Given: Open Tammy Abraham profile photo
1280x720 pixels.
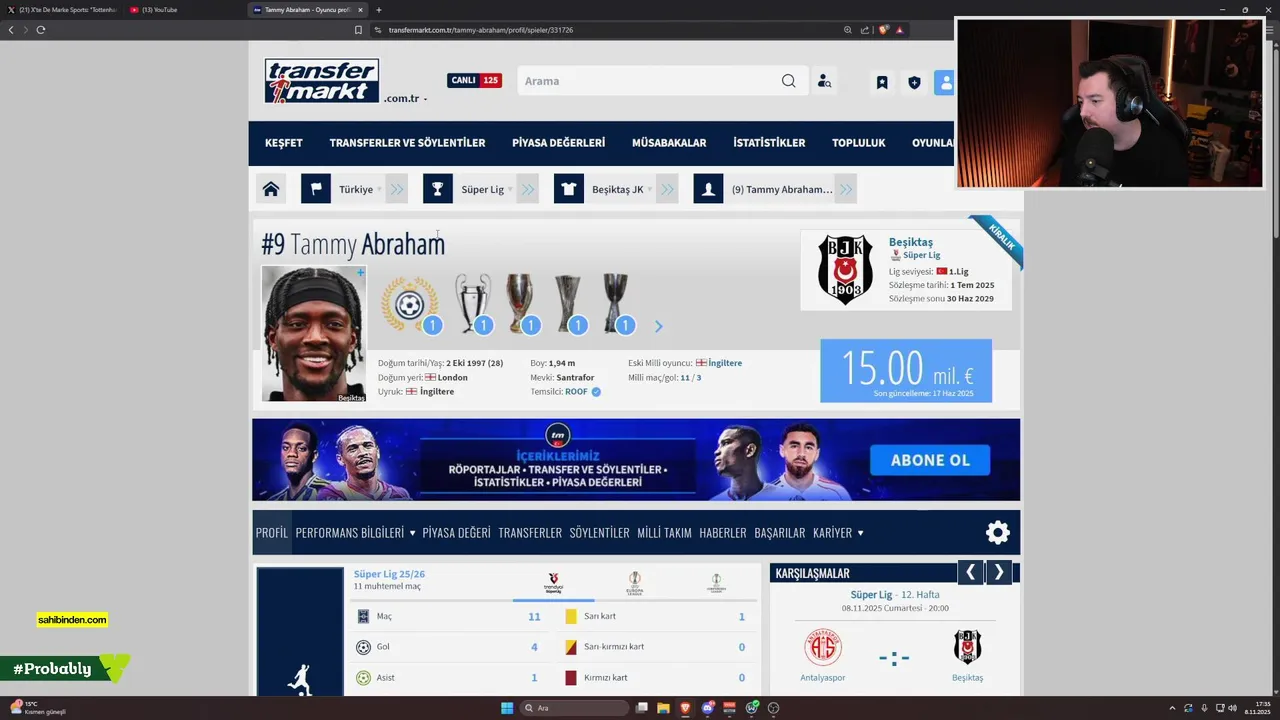Looking at the screenshot, I should (x=314, y=334).
